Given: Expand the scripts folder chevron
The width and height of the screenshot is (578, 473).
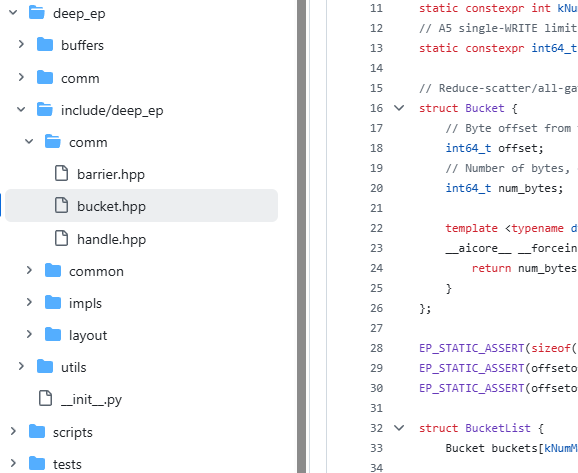Looking at the screenshot, I should pyautogui.click(x=13, y=431).
